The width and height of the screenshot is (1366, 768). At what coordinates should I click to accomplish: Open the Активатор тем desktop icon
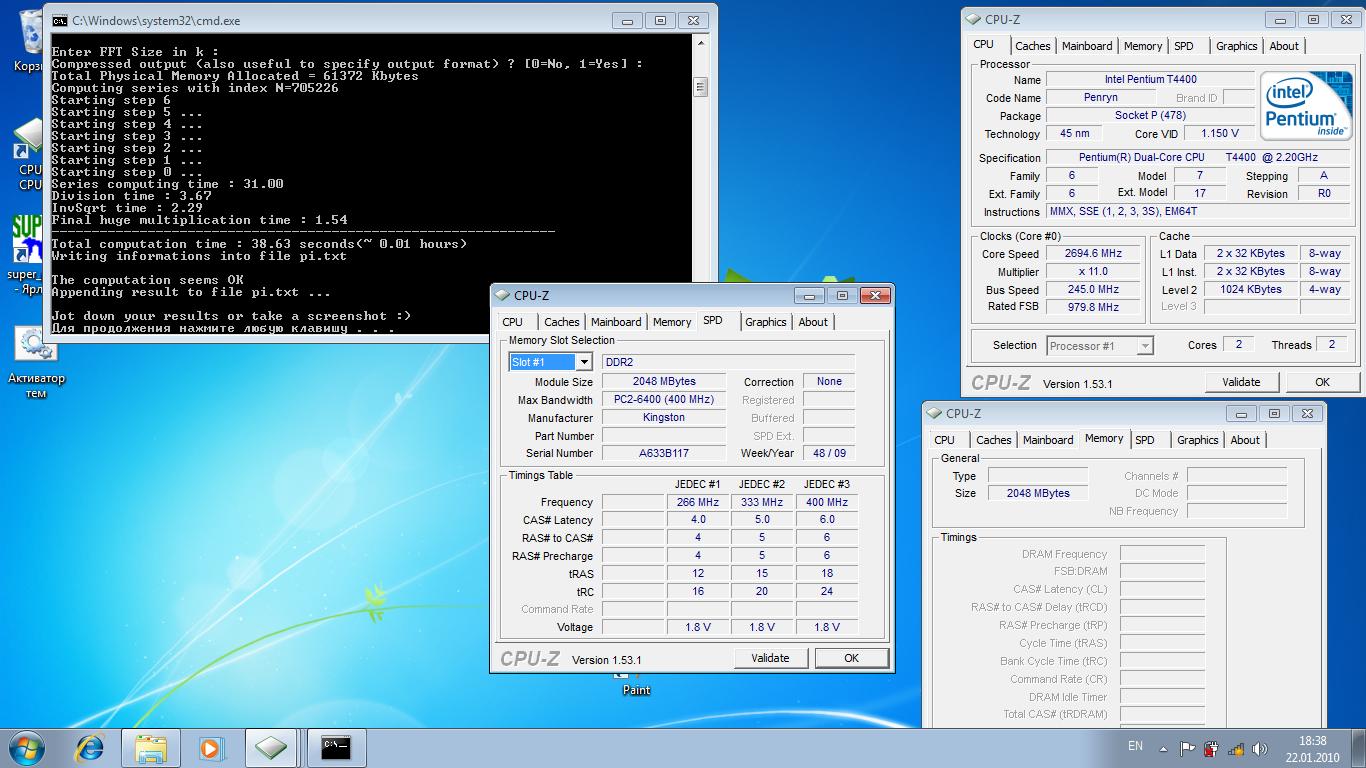click(x=36, y=362)
